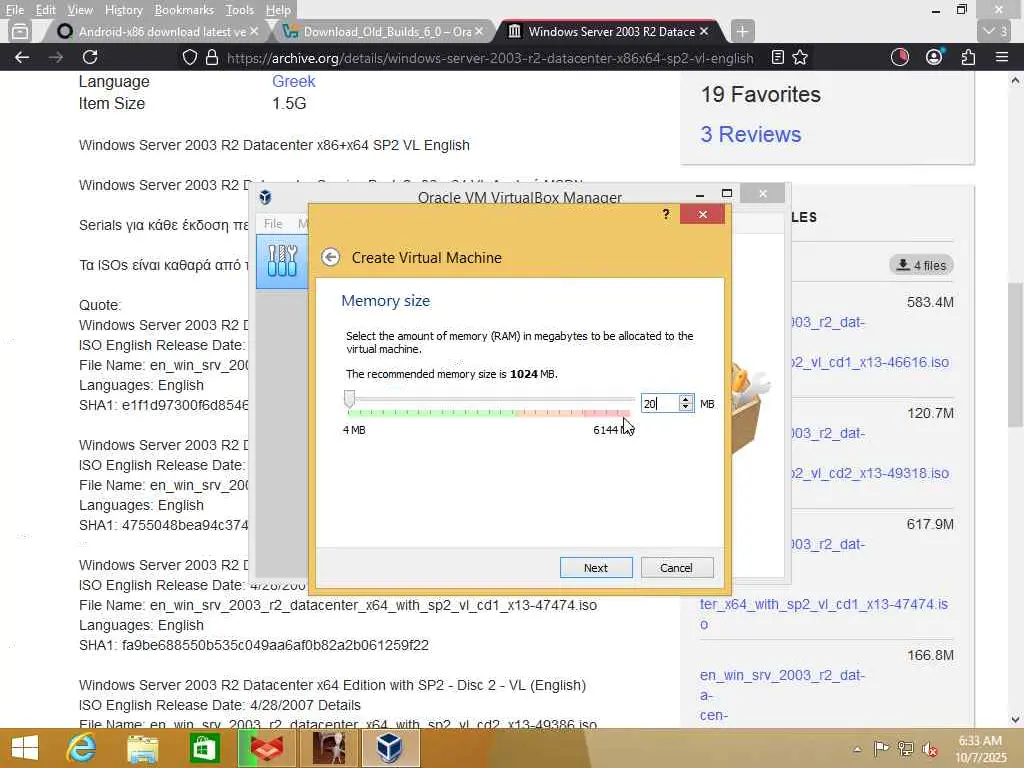Open the cd2_x13-49318.iso download link
The width and height of the screenshot is (1024, 768).
pos(870,473)
